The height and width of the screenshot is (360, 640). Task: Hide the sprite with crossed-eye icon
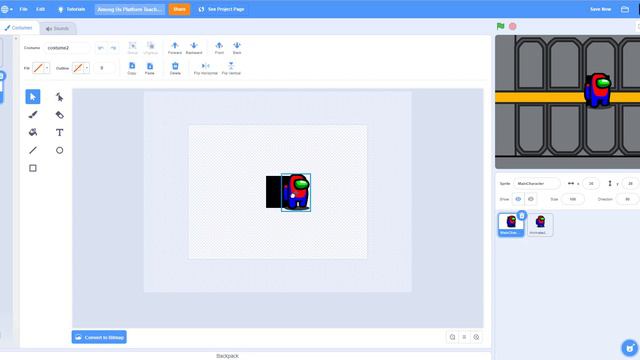(531, 199)
